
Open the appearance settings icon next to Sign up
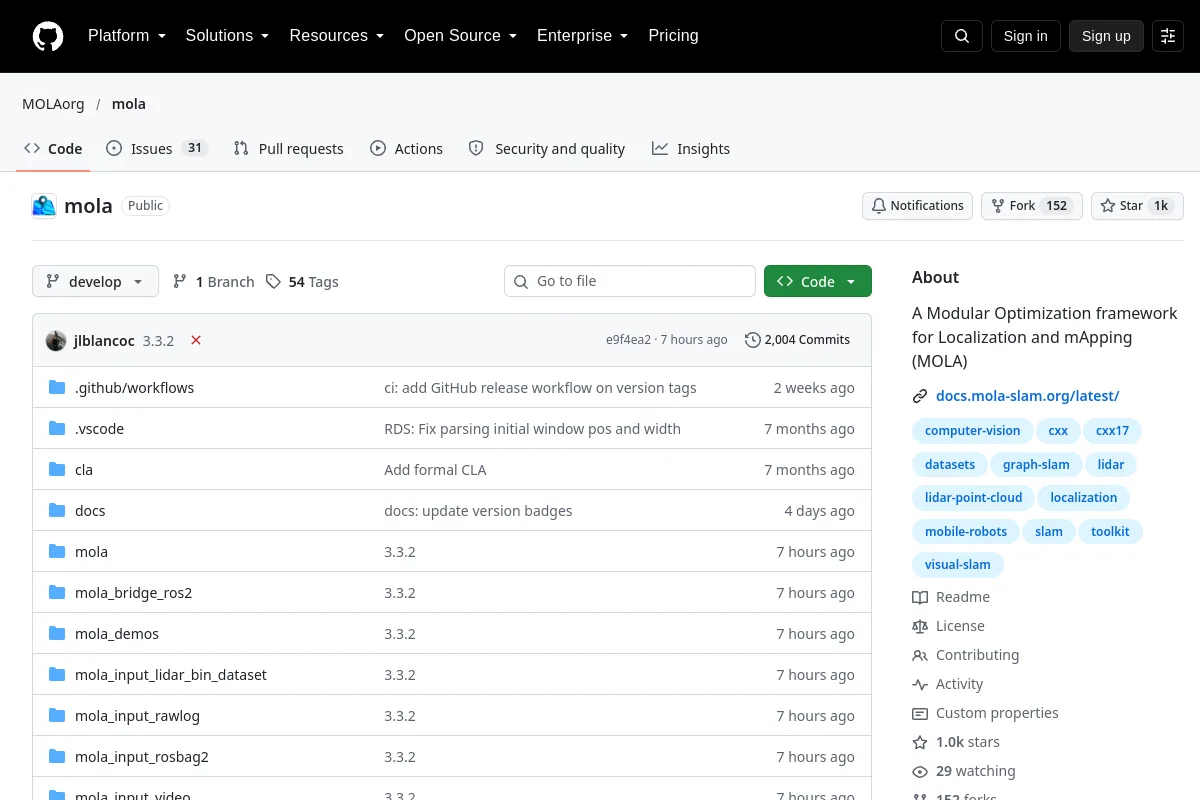1168,36
